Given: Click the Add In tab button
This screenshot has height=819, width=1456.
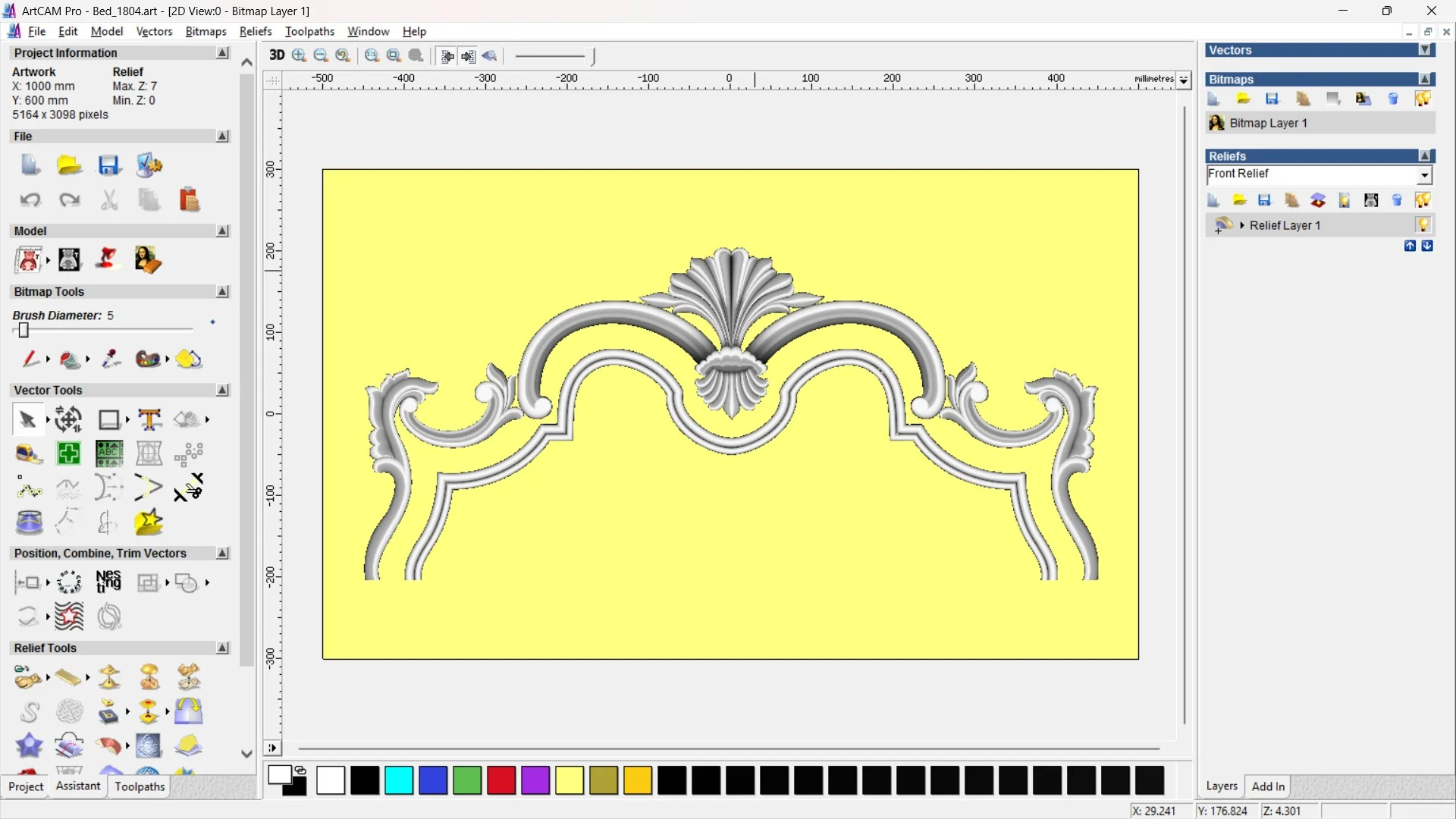Looking at the screenshot, I should click(x=1268, y=786).
